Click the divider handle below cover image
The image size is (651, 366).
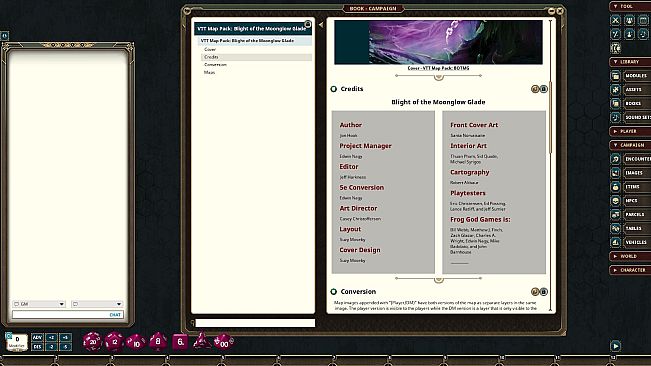click(438, 77)
